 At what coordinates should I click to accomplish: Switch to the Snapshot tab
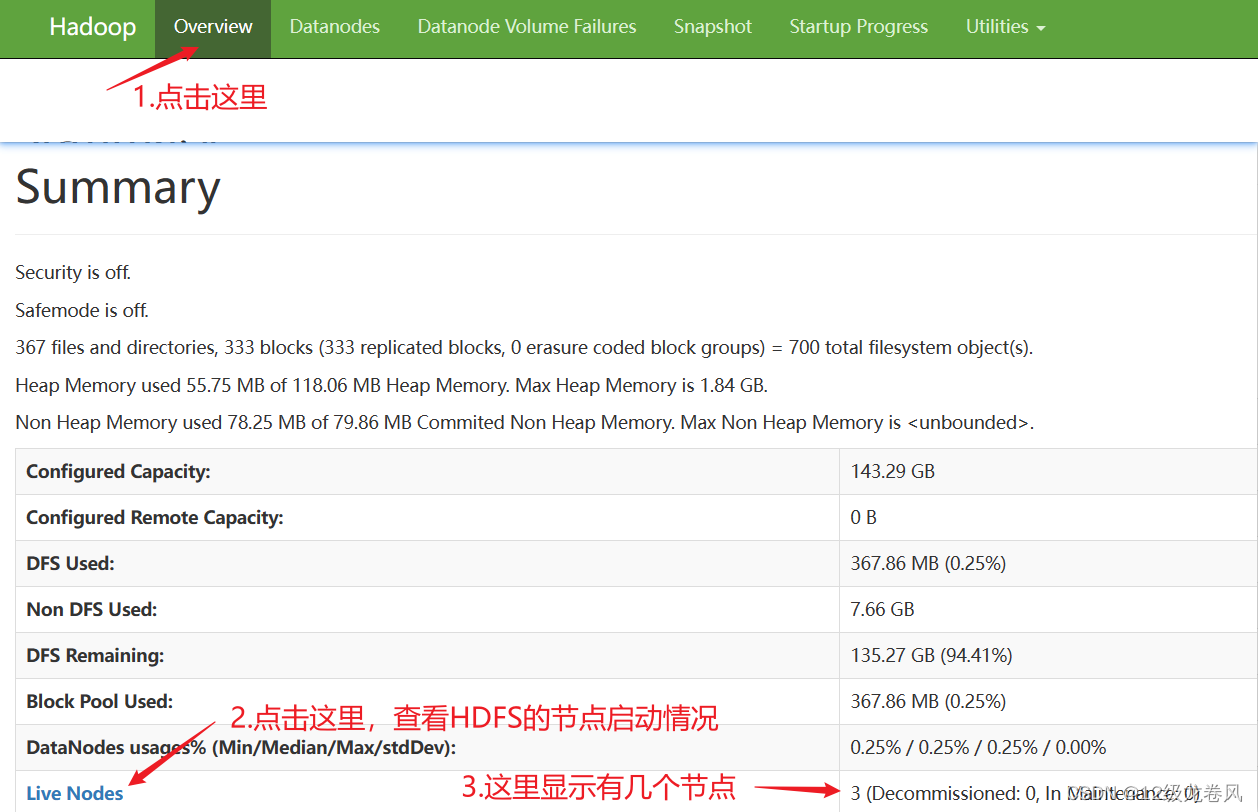(712, 27)
